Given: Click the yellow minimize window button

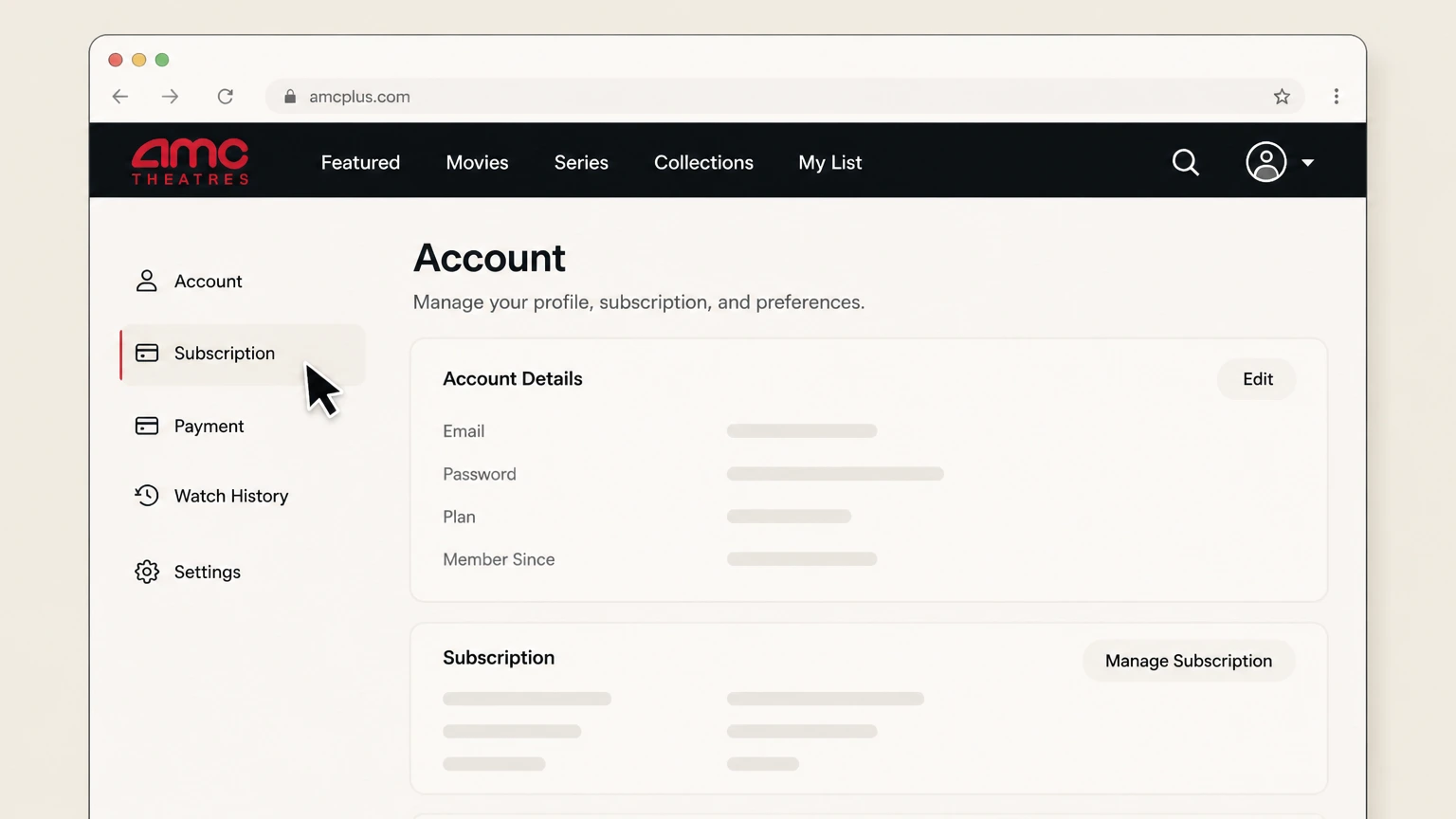Looking at the screenshot, I should tap(139, 60).
